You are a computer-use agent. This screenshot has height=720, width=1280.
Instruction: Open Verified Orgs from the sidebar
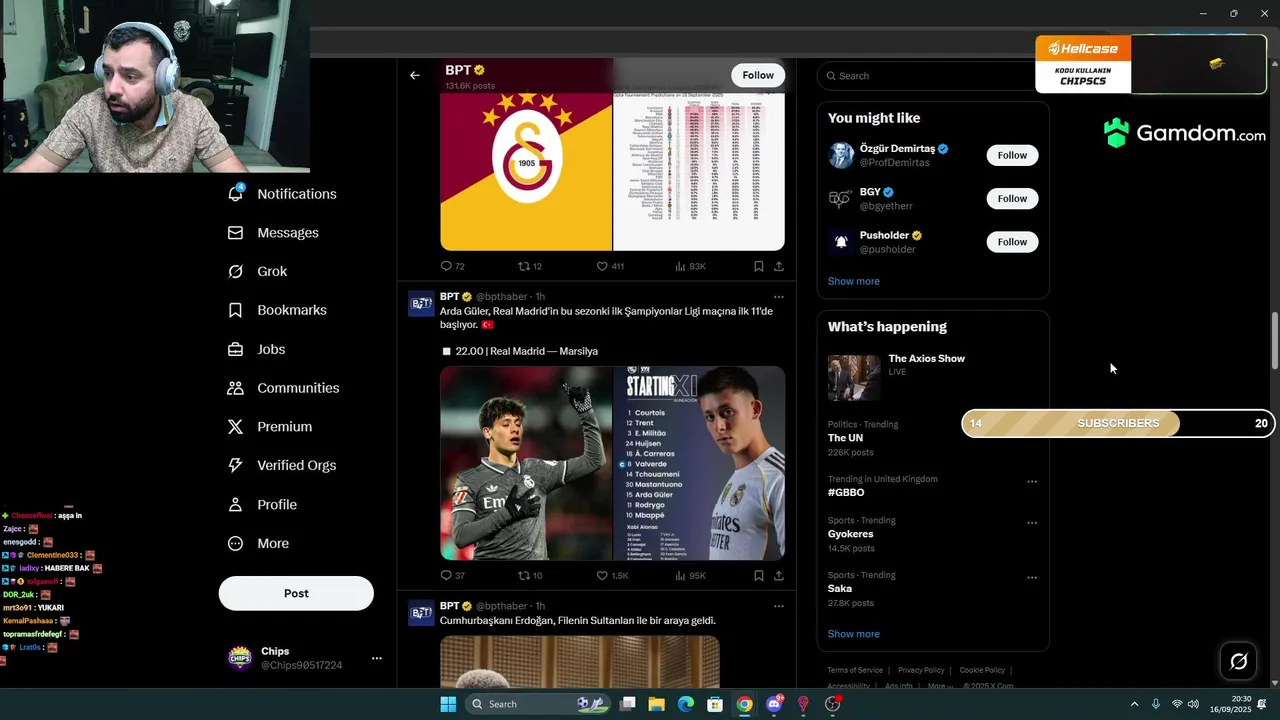pos(281,465)
